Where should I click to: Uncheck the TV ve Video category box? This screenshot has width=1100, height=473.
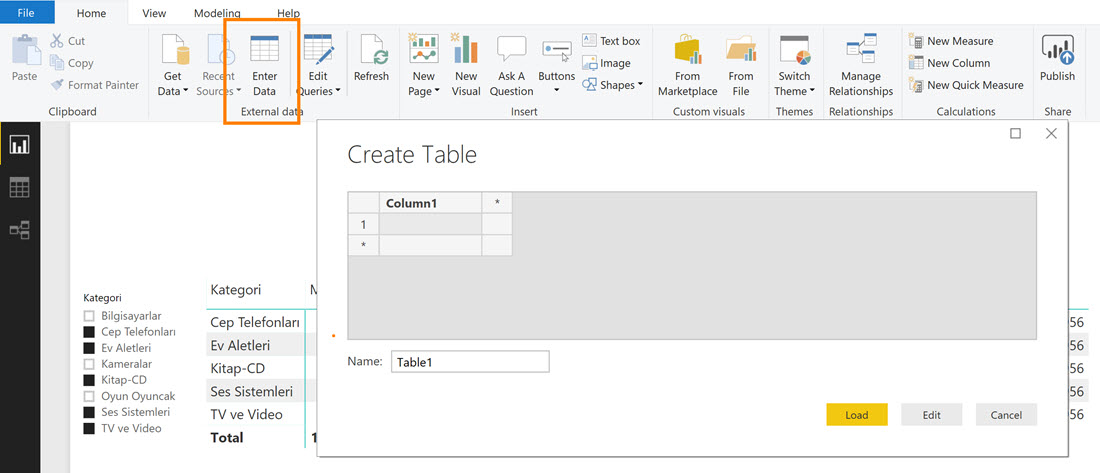(89, 428)
